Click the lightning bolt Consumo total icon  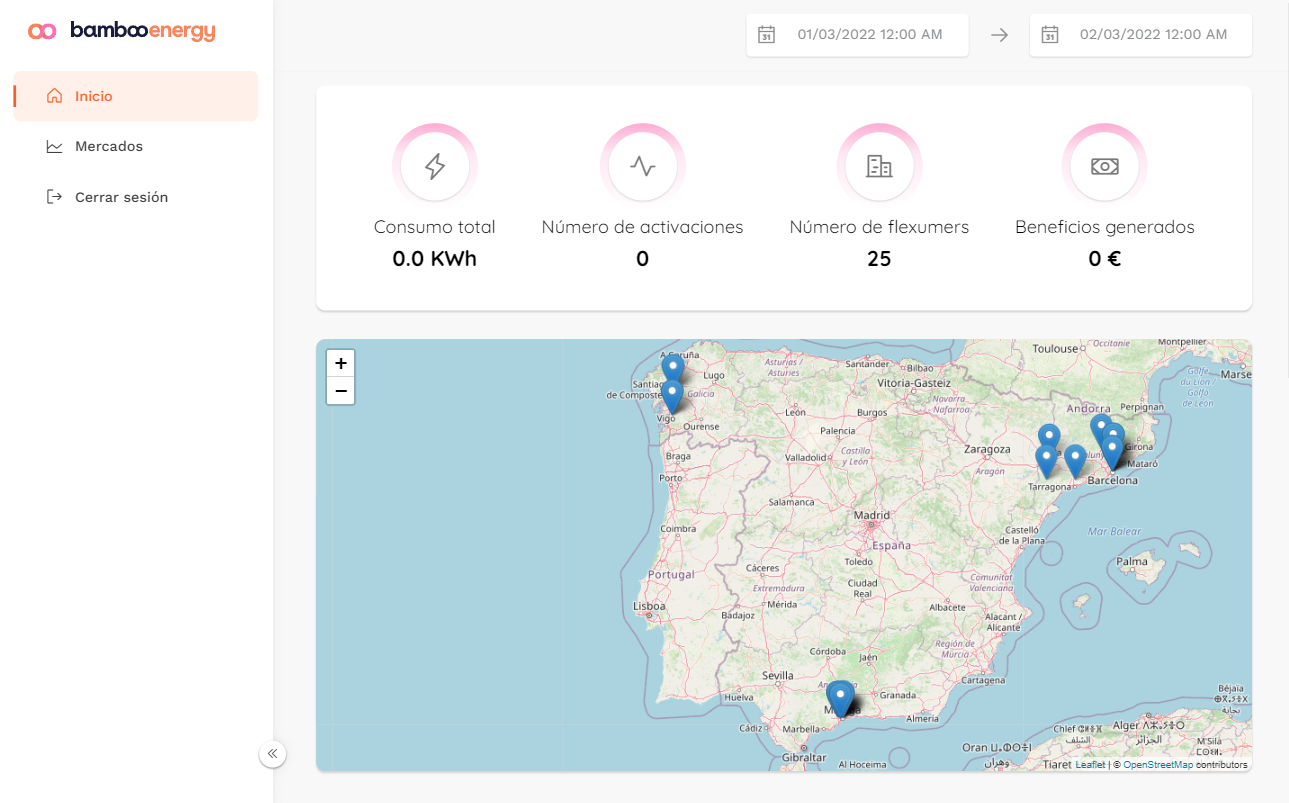click(x=435, y=166)
